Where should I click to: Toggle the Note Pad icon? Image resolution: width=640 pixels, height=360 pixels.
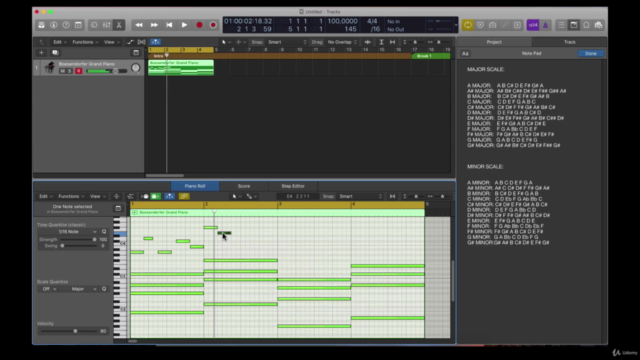coord(574,25)
